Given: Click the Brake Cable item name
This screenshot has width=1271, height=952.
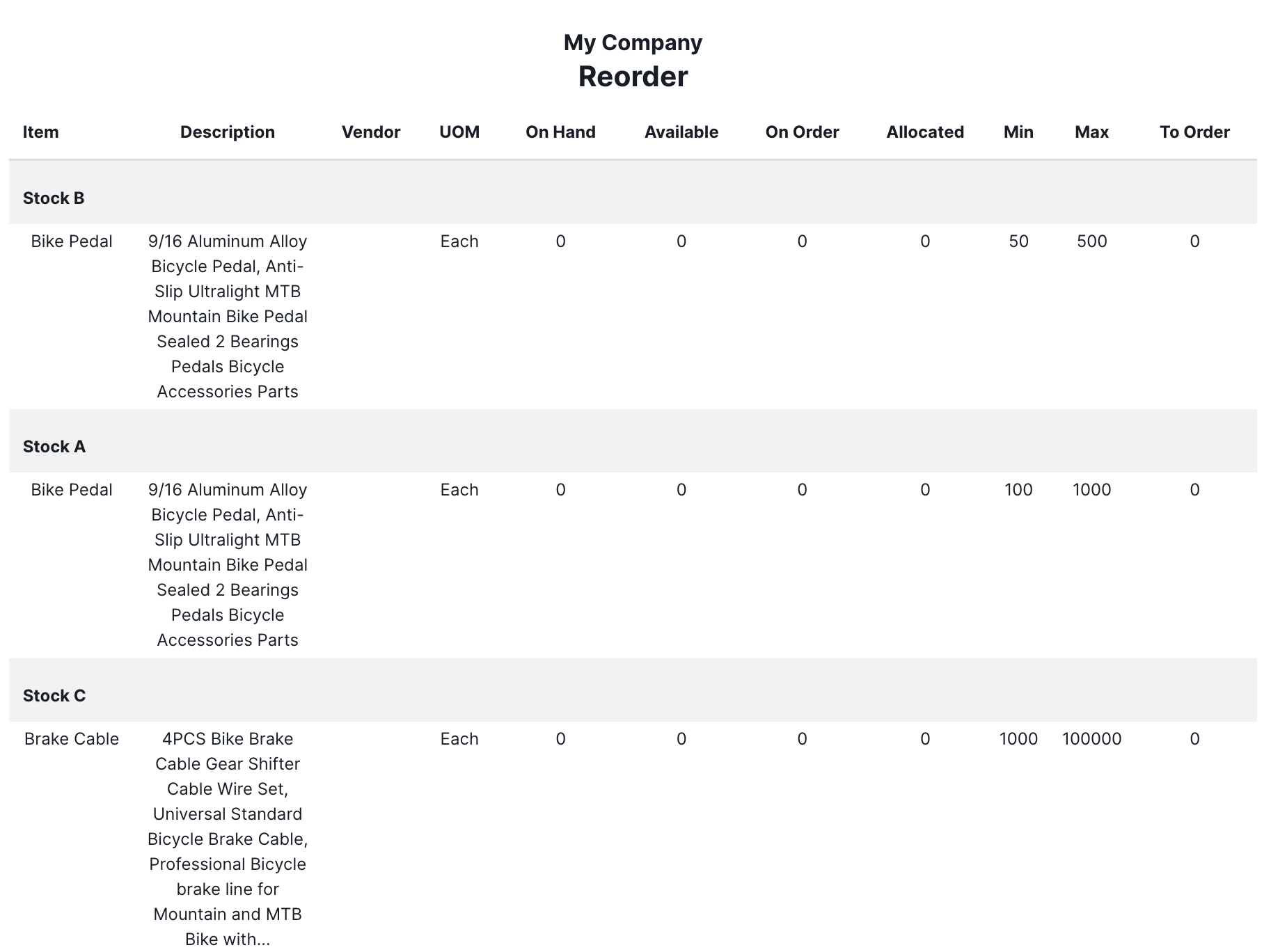Looking at the screenshot, I should click(x=72, y=739).
